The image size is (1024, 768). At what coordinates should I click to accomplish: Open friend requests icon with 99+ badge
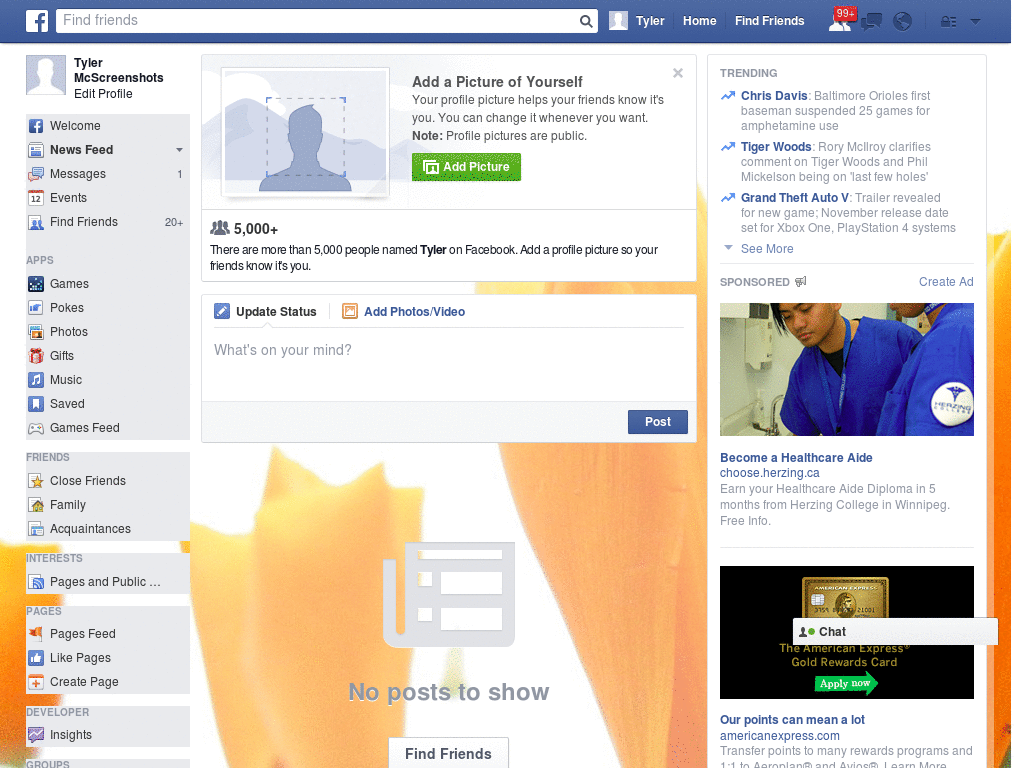click(x=840, y=21)
